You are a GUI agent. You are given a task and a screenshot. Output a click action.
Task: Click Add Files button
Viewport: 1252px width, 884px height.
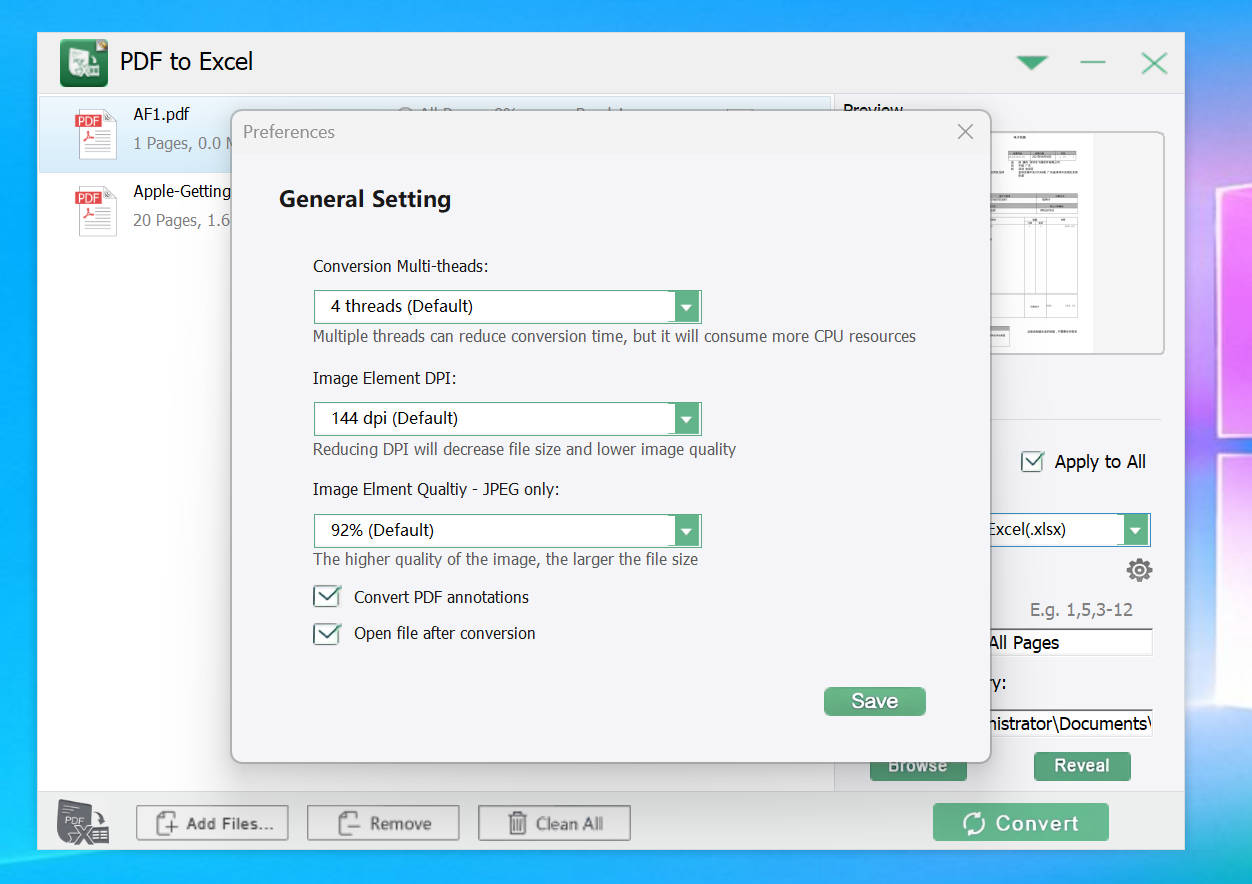tap(212, 823)
